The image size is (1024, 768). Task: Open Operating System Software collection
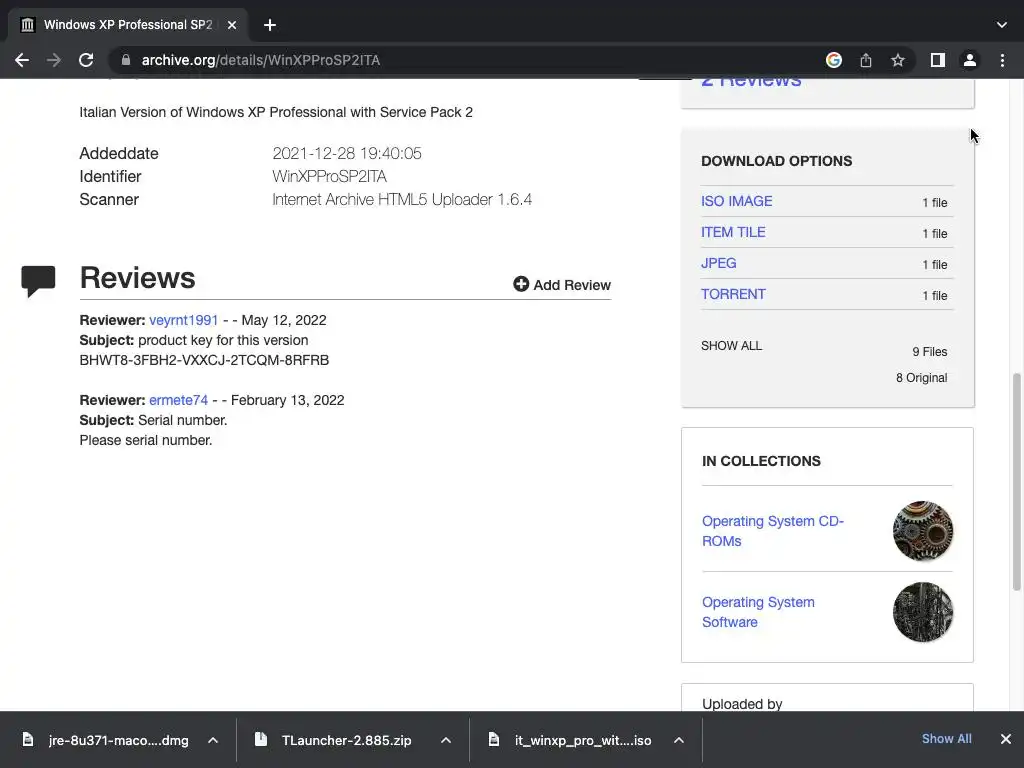tap(758, 612)
